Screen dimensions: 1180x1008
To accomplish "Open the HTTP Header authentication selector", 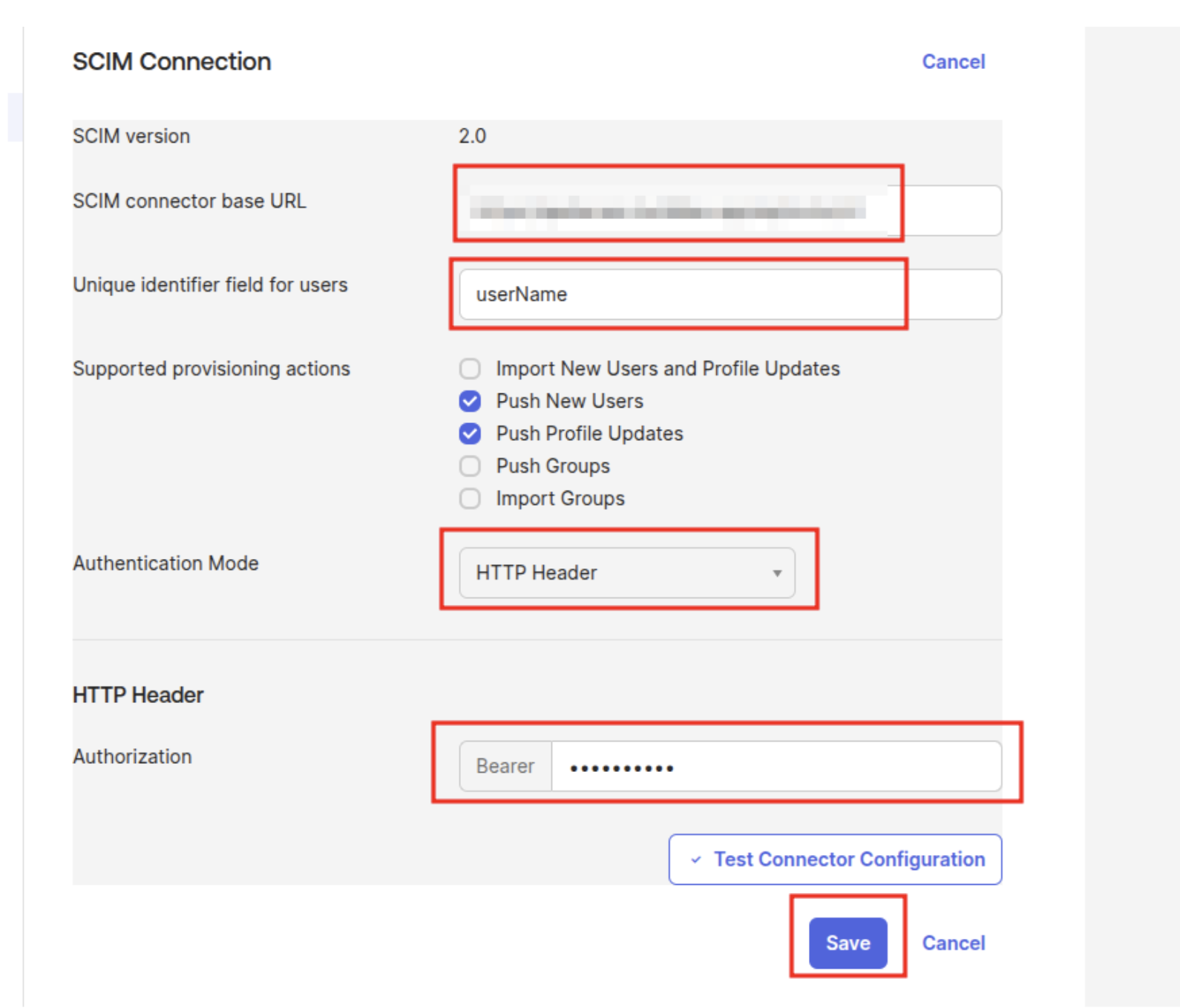I will pyautogui.click(x=627, y=572).
